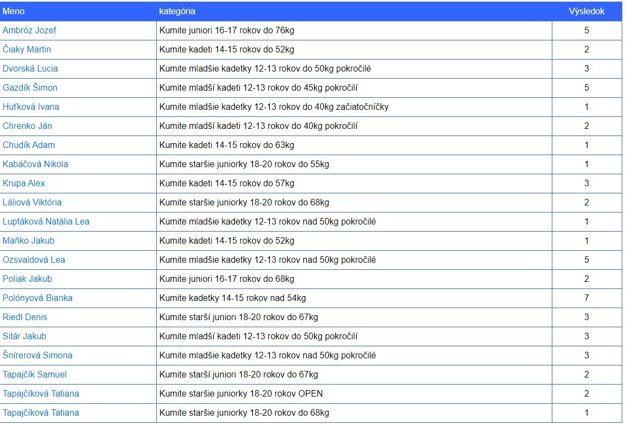
Task: Click the Dvorská Lucia name link
Action: point(30,69)
